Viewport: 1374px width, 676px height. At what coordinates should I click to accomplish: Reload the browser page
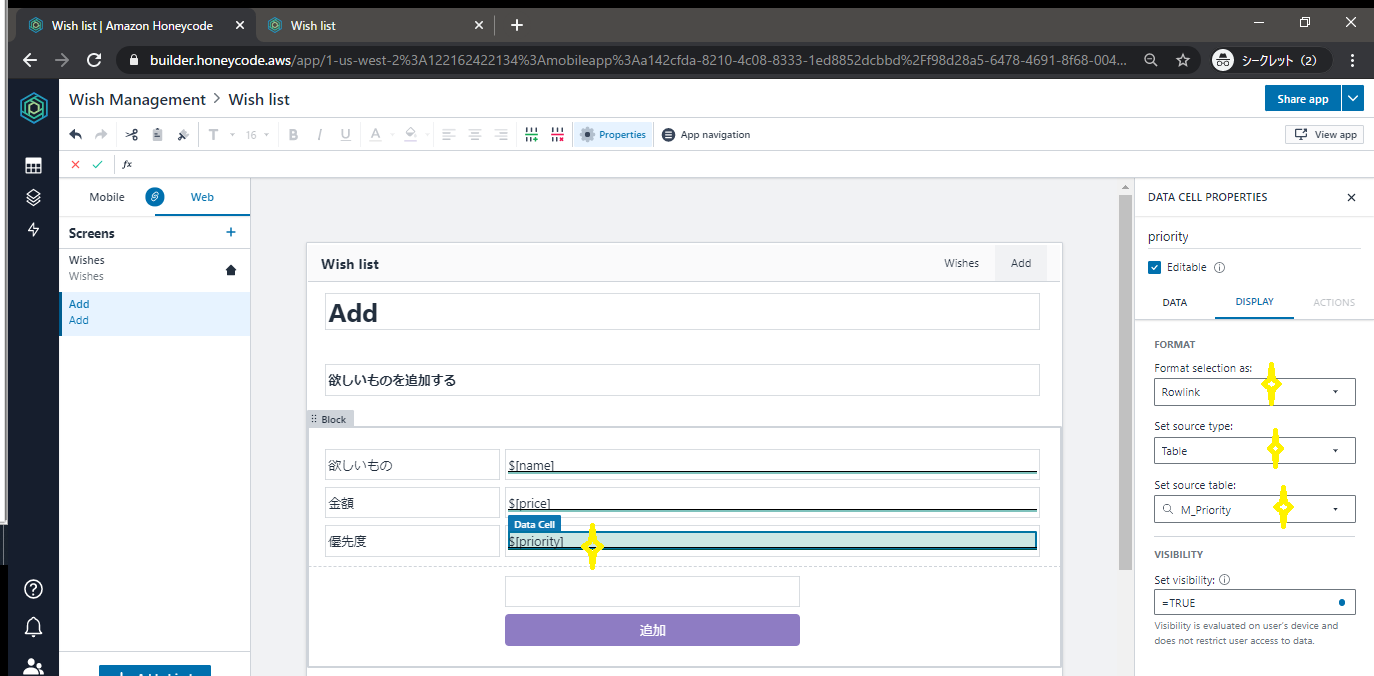(x=94, y=60)
